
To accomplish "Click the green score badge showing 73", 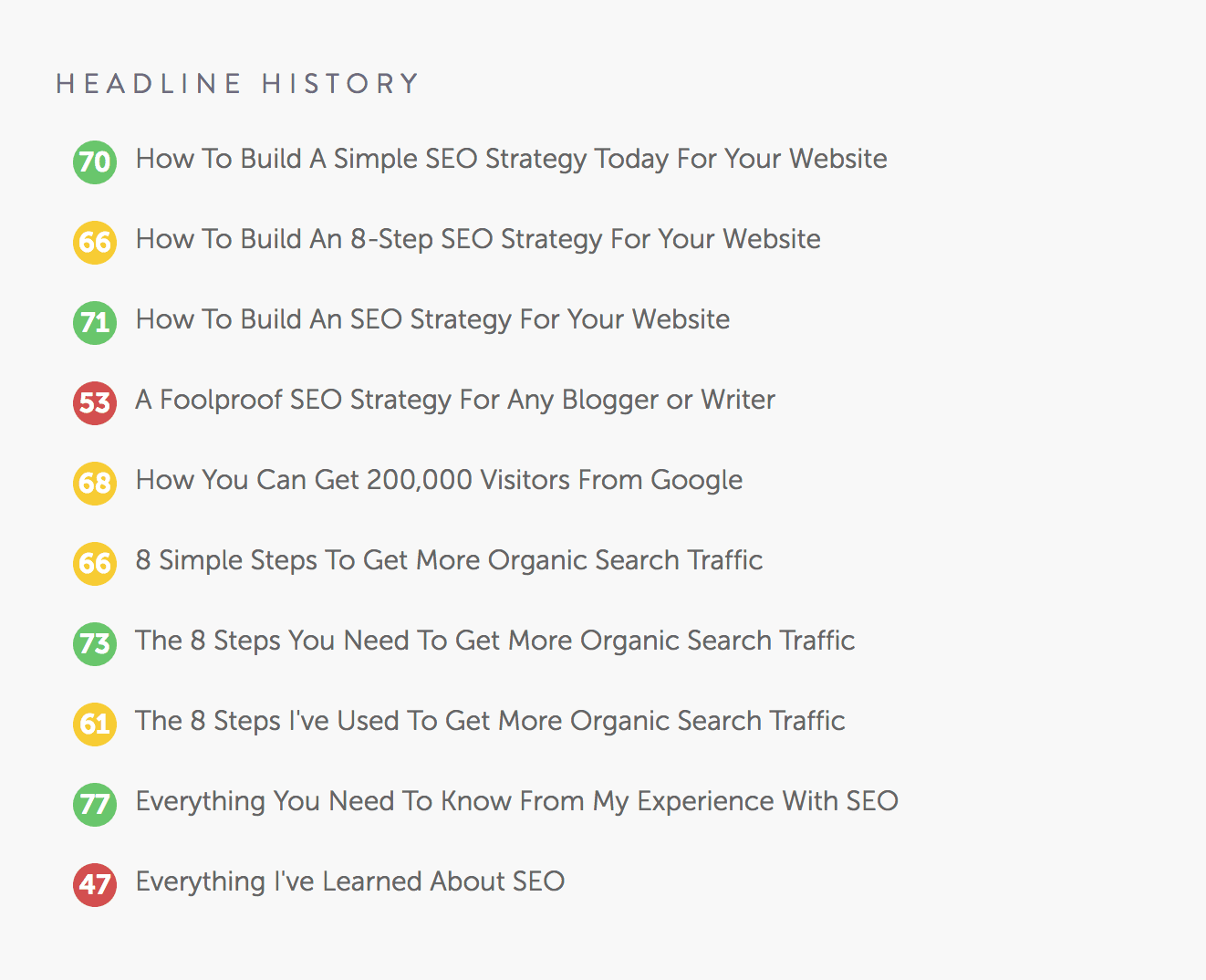I will tap(94, 643).
